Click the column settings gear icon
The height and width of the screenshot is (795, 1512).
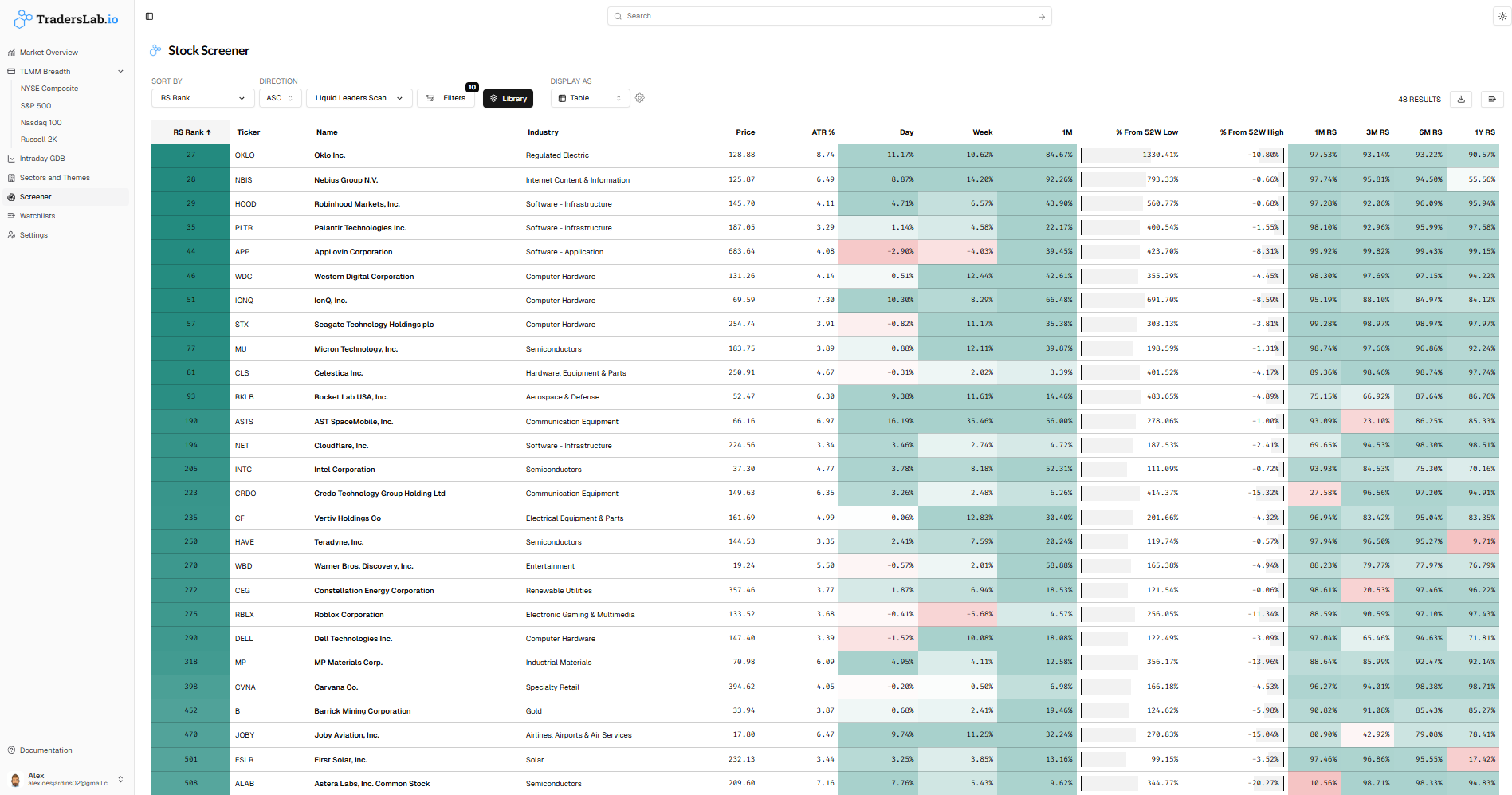[x=640, y=98]
